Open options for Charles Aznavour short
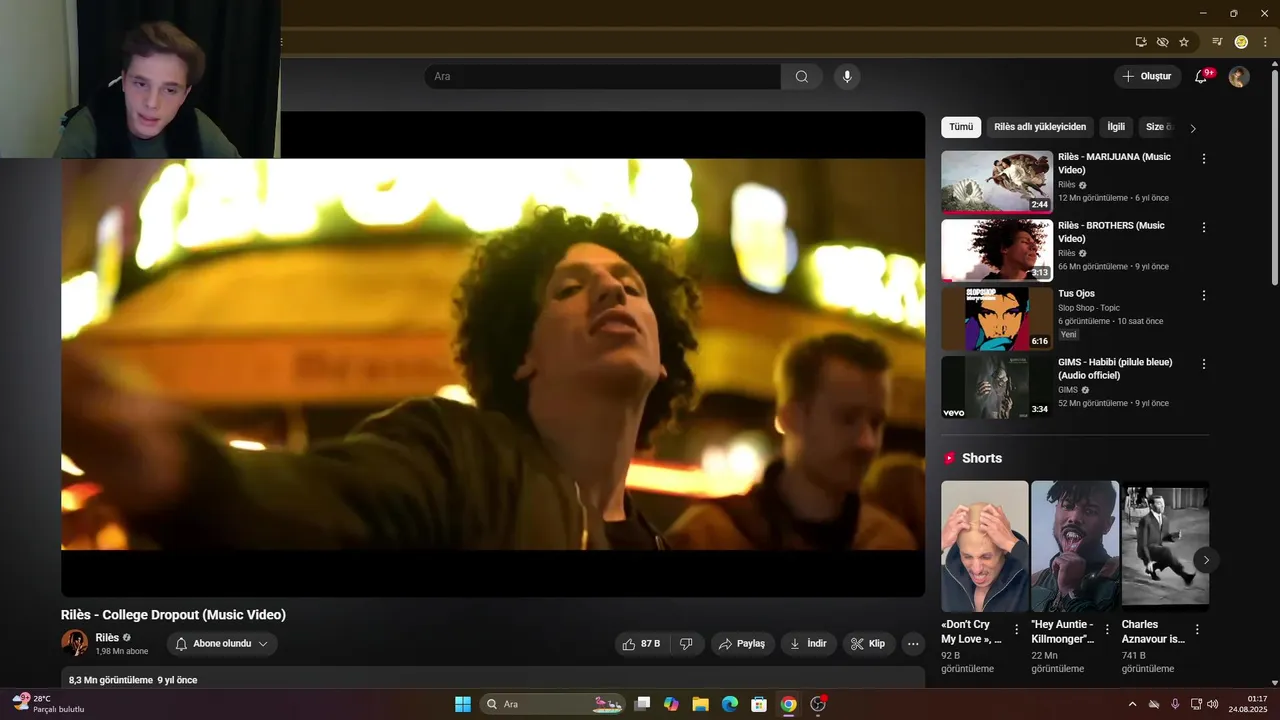This screenshot has width=1280, height=720. 1197,630
